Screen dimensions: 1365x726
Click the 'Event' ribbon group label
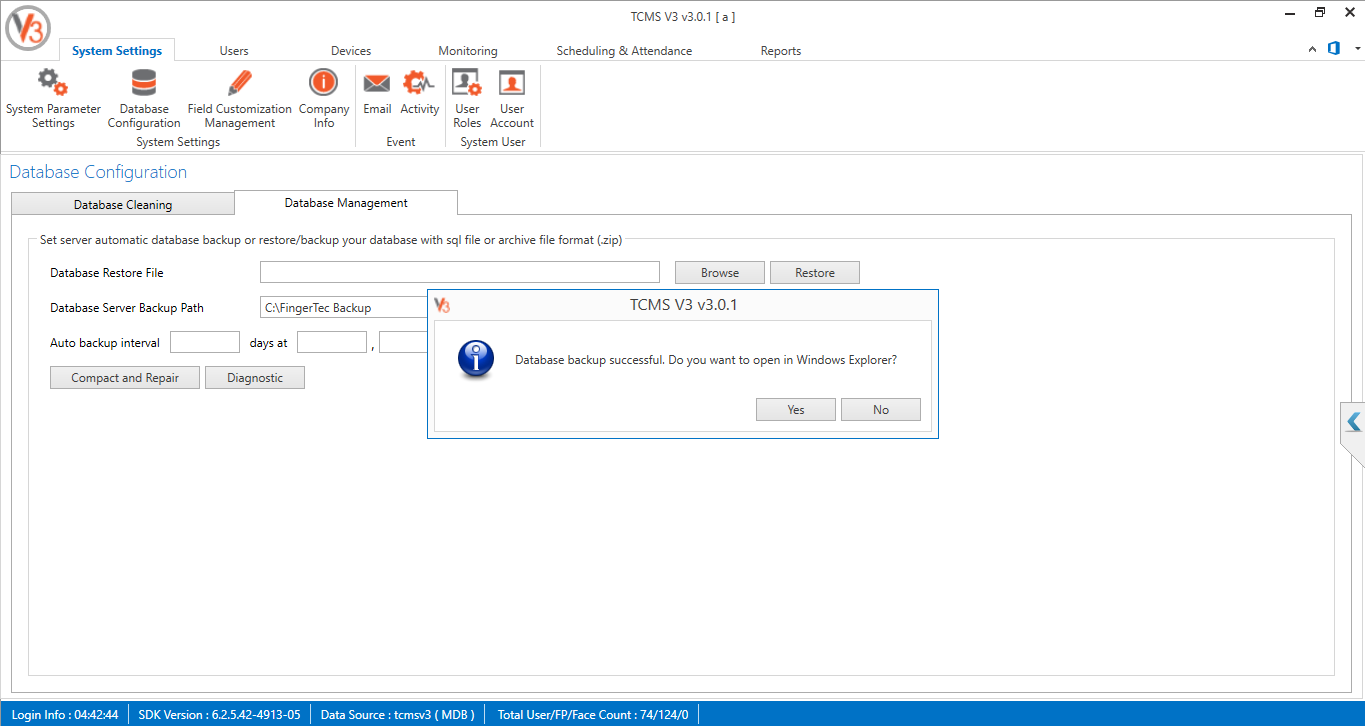tap(401, 142)
